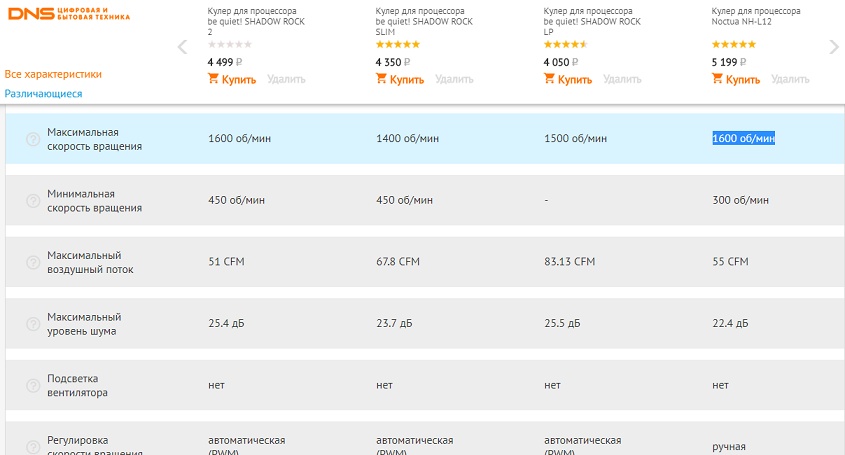Click the help icon beside Максимальный уровень шума

(x=32, y=324)
